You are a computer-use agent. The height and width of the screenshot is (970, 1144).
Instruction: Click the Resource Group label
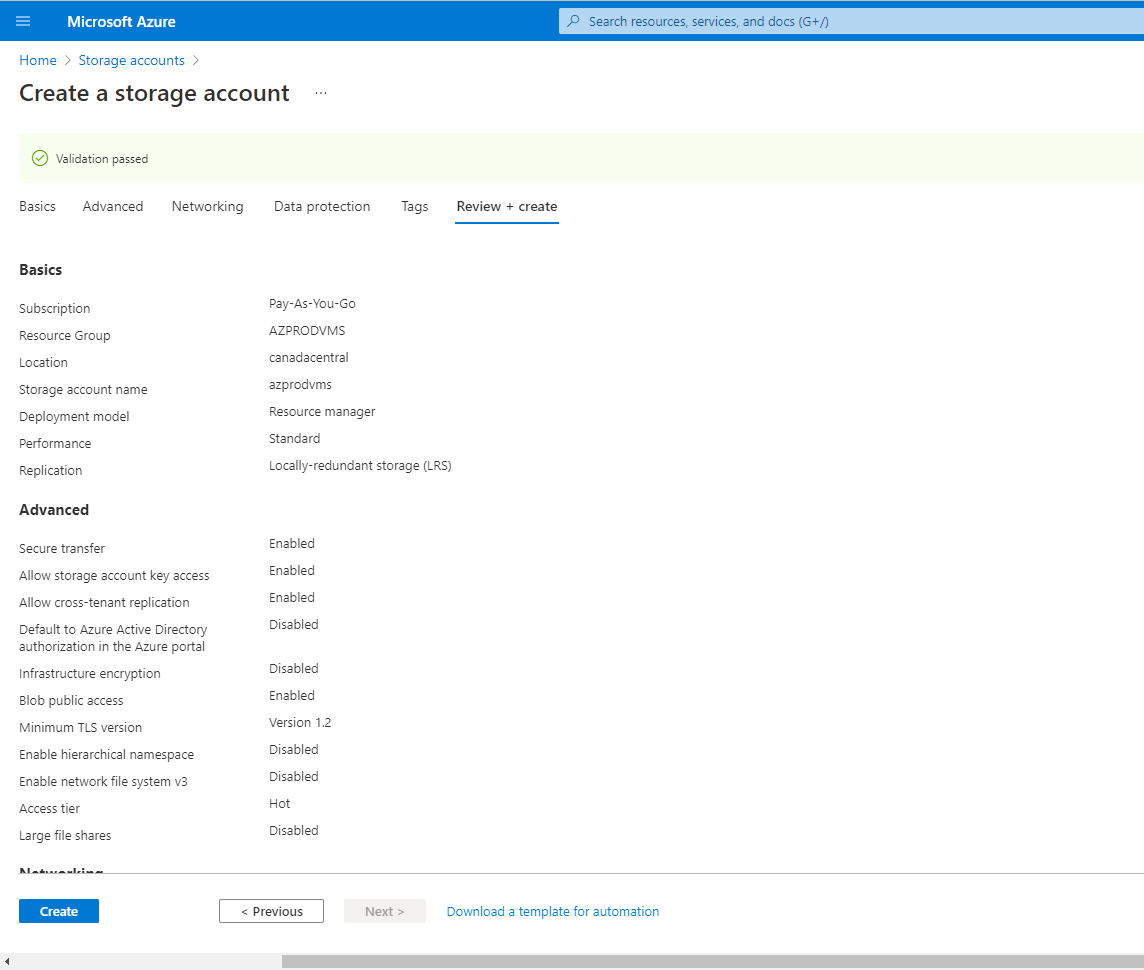pyautogui.click(x=65, y=335)
